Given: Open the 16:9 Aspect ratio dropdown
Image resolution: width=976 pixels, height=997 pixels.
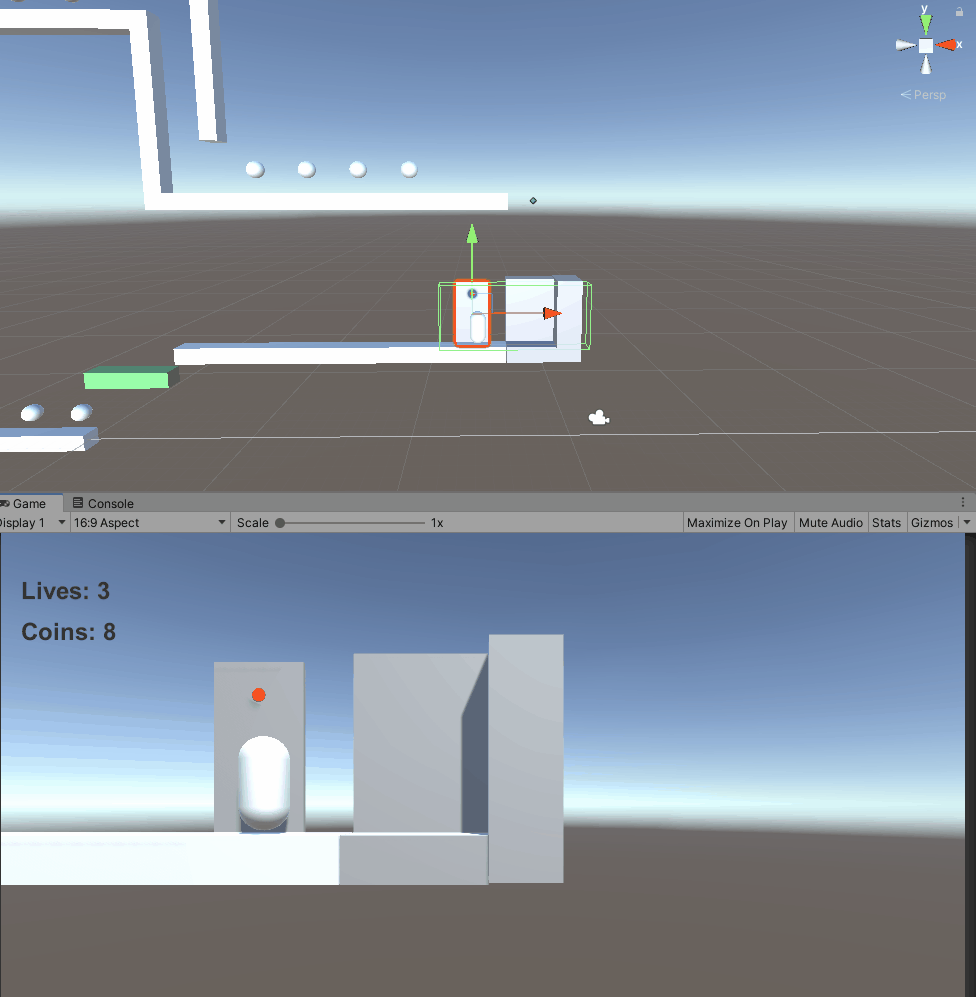Looking at the screenshot, I should click(x=148, y=522).
